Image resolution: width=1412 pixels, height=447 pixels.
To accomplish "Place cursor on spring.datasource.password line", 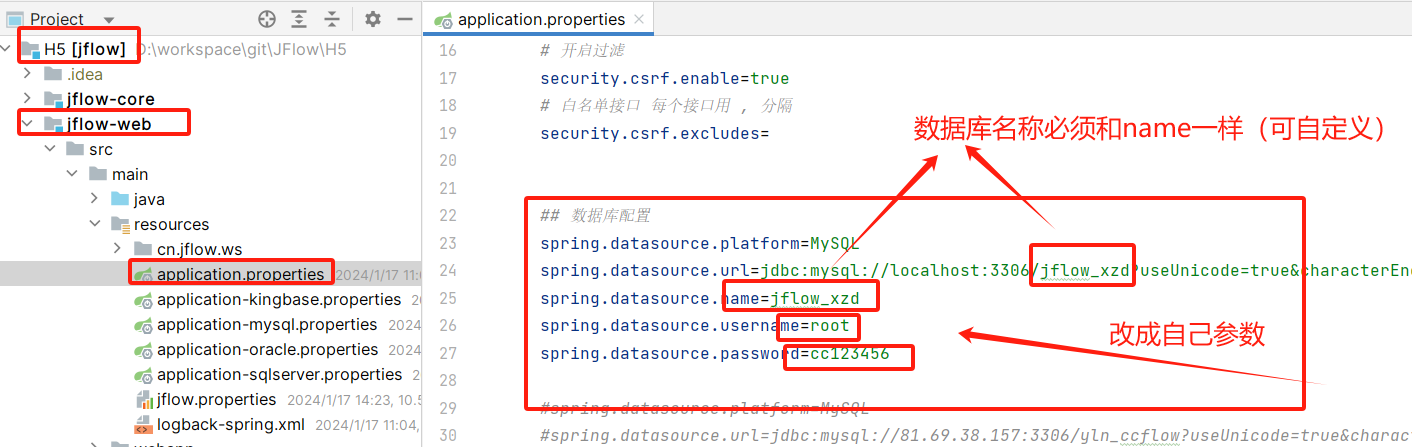I will click(714, 353).
